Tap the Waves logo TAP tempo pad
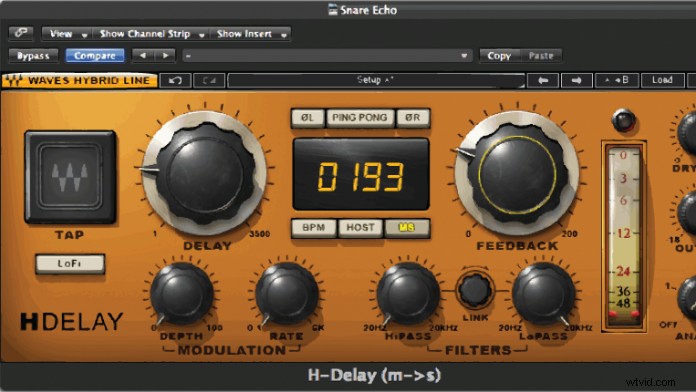 pos(70,177)
